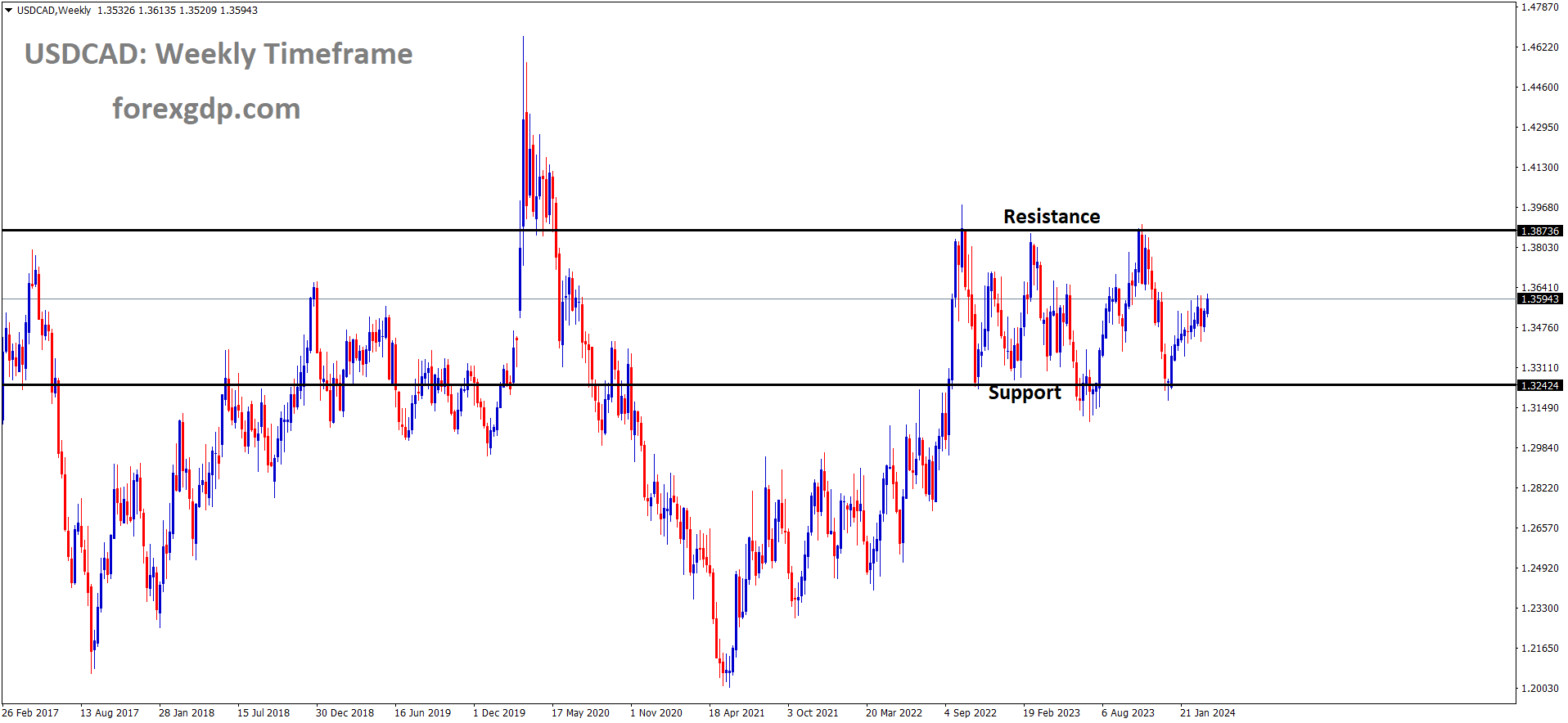Click the 1.20030 price axis label
The height and width of the screenshot is (723, 1568).
(x=1539, y=689)
